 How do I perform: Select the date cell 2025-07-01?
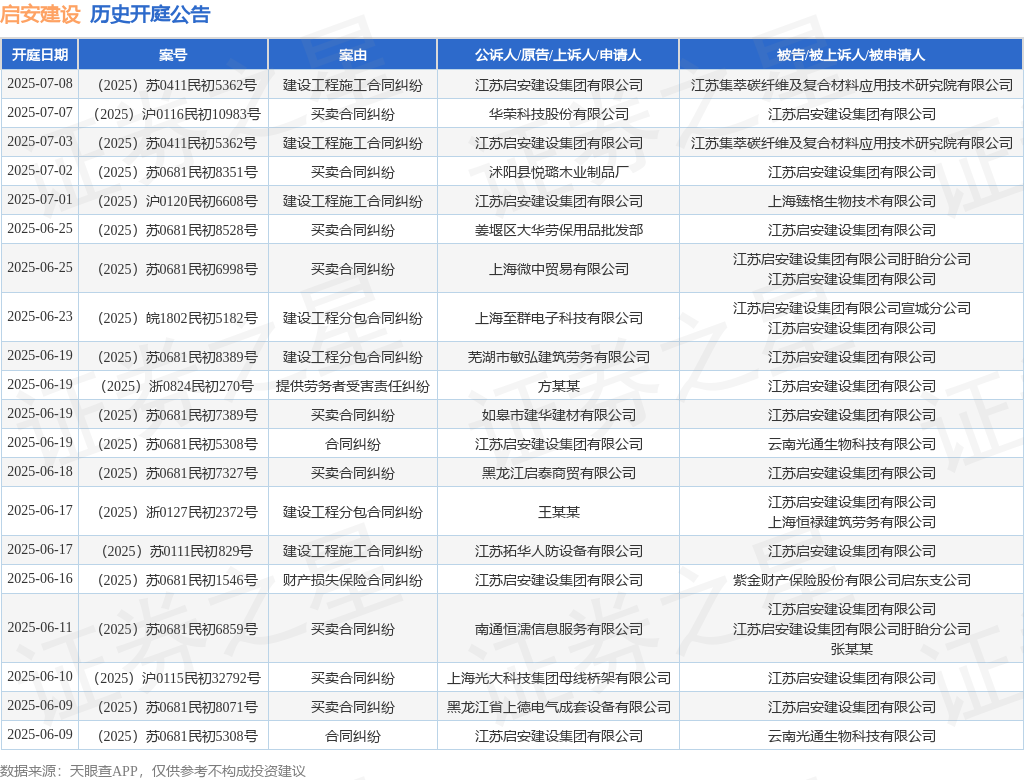[x=40, y=199]
